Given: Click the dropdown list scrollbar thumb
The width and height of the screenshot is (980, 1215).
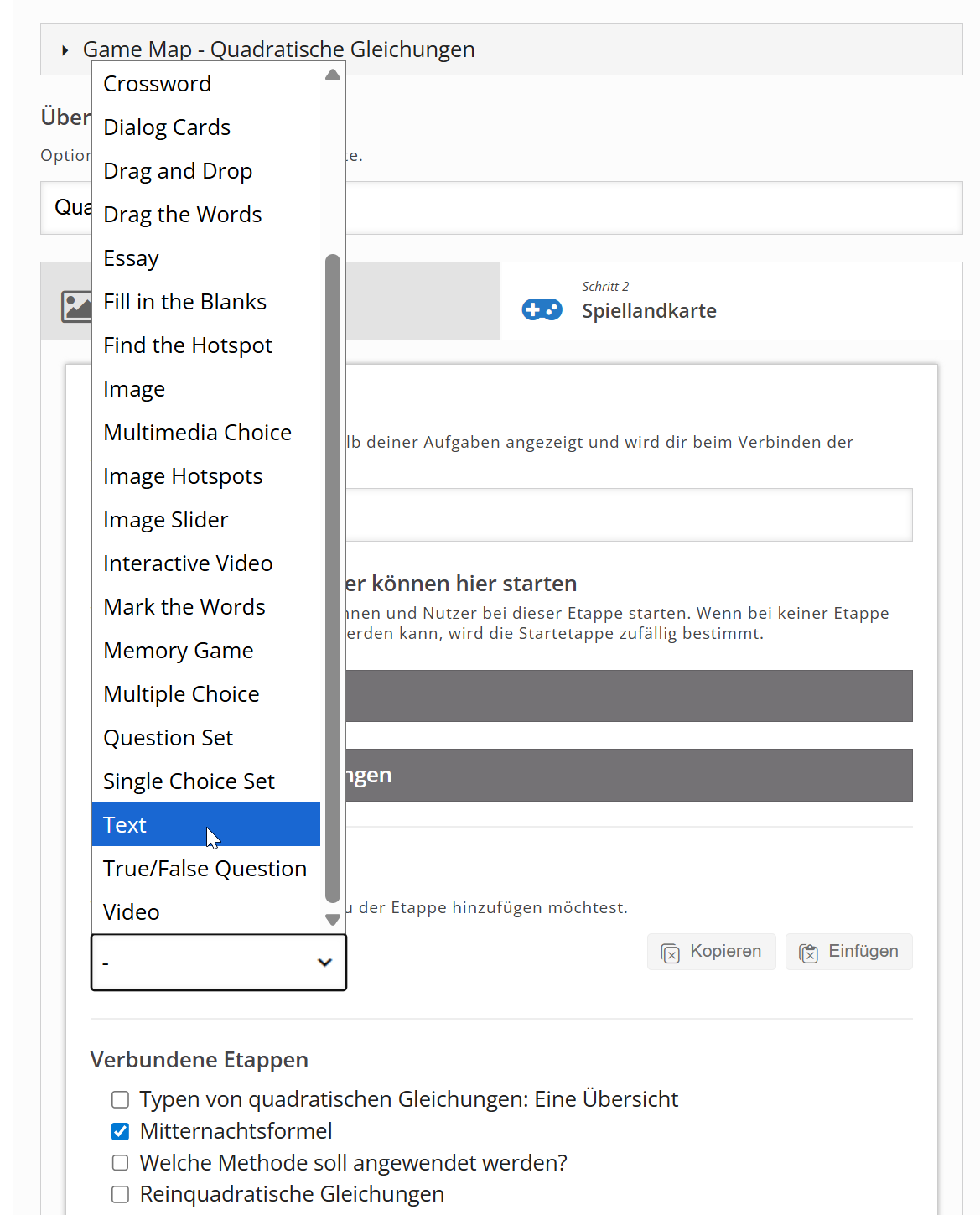Looking at the screenshot, I should (x=333, y=579).
